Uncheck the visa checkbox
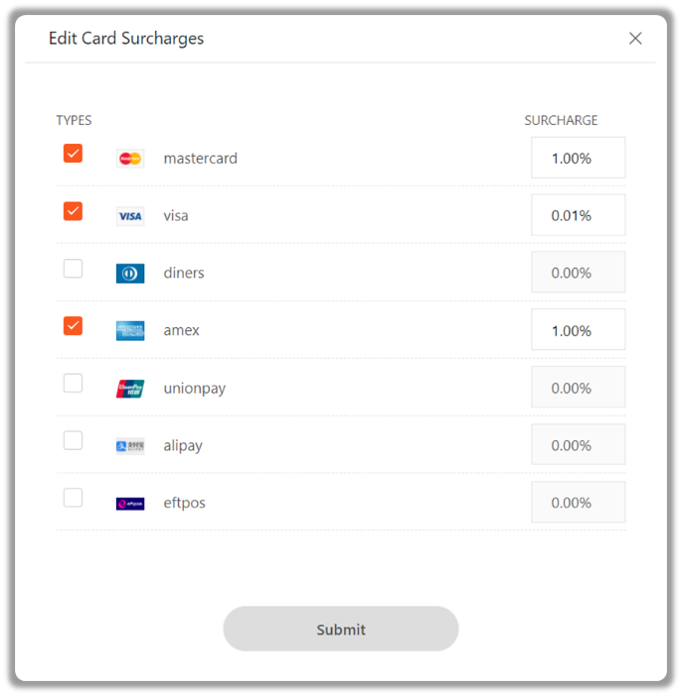Viewport: 682px width, 696px height. [x=73, y=211]
